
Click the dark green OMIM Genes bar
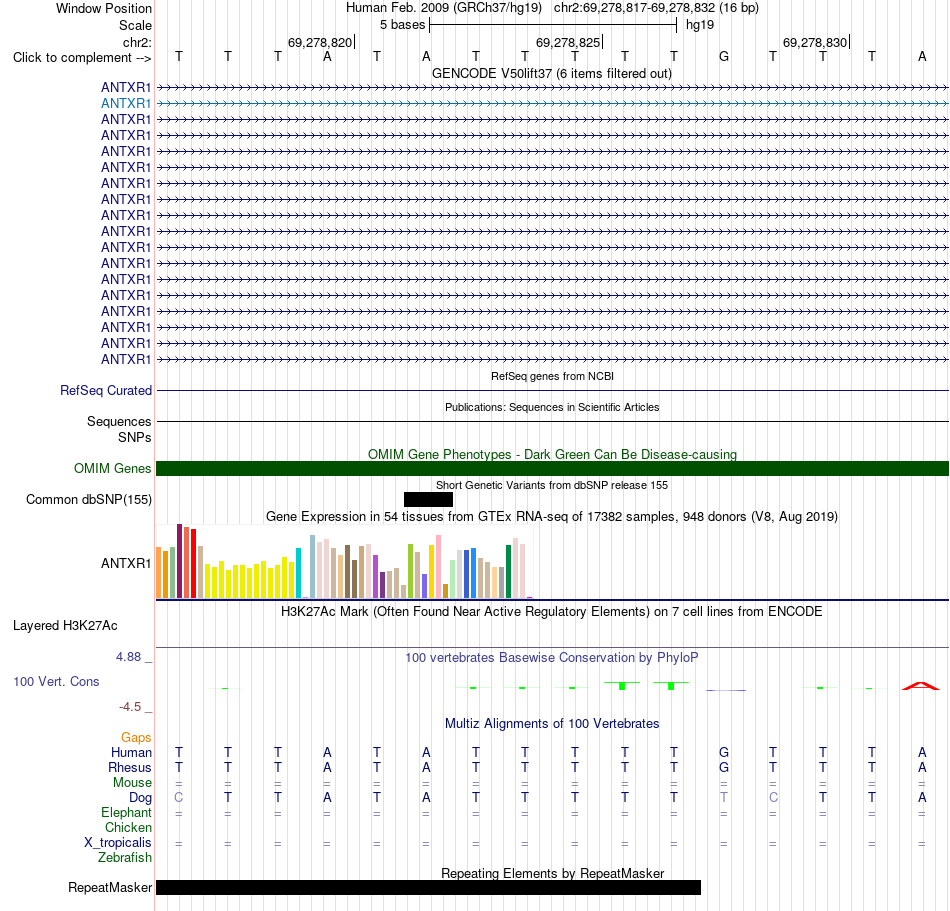coord(552,468)
